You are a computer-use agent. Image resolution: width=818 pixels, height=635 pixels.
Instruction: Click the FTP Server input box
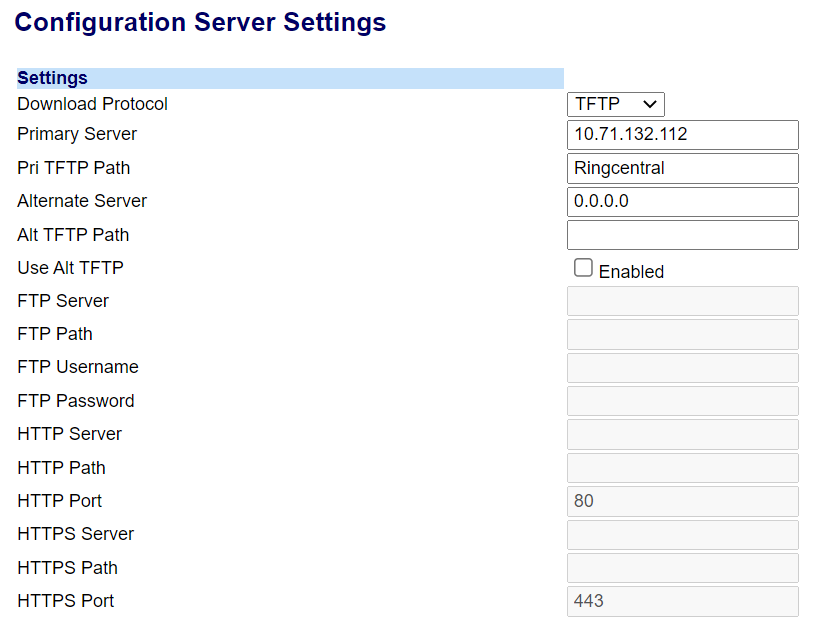[682, 301]
